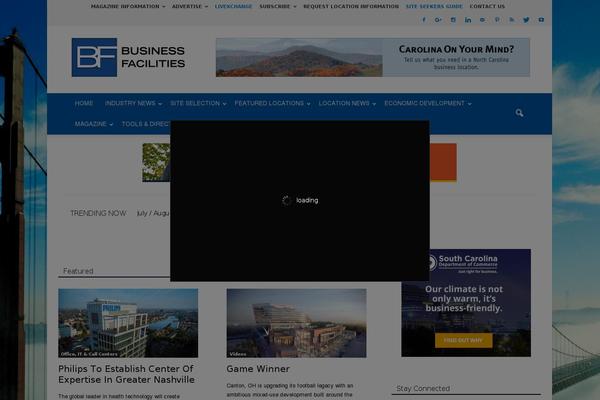
Task: Open Philips Nashville article headline
Action: [x=126, y=374]
